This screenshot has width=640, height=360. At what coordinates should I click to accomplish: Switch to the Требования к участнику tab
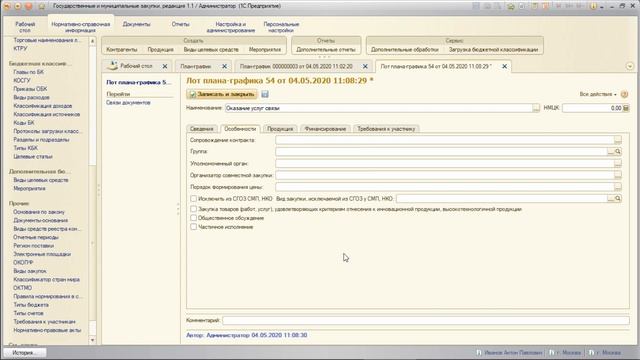(386, 129)
